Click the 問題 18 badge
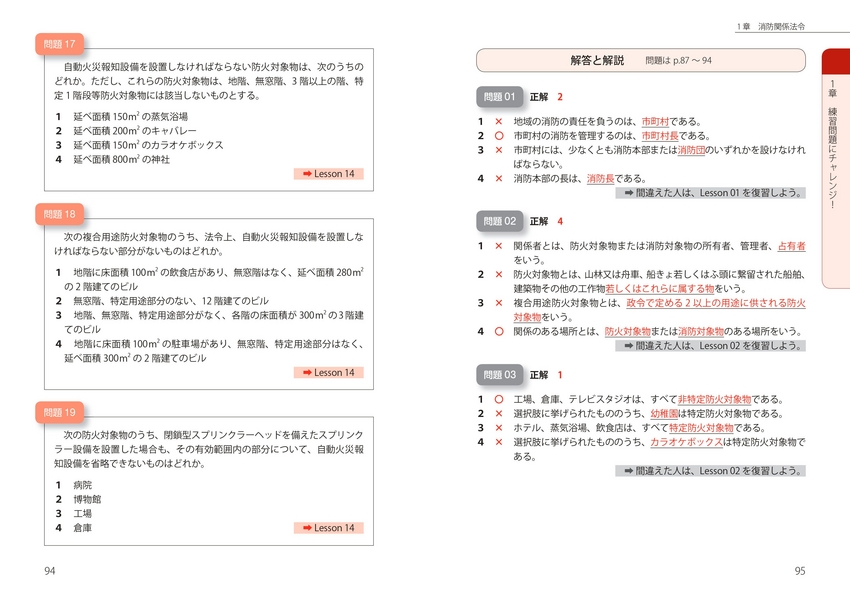Viewport: 850px width, 602px height. coord(60,214)
